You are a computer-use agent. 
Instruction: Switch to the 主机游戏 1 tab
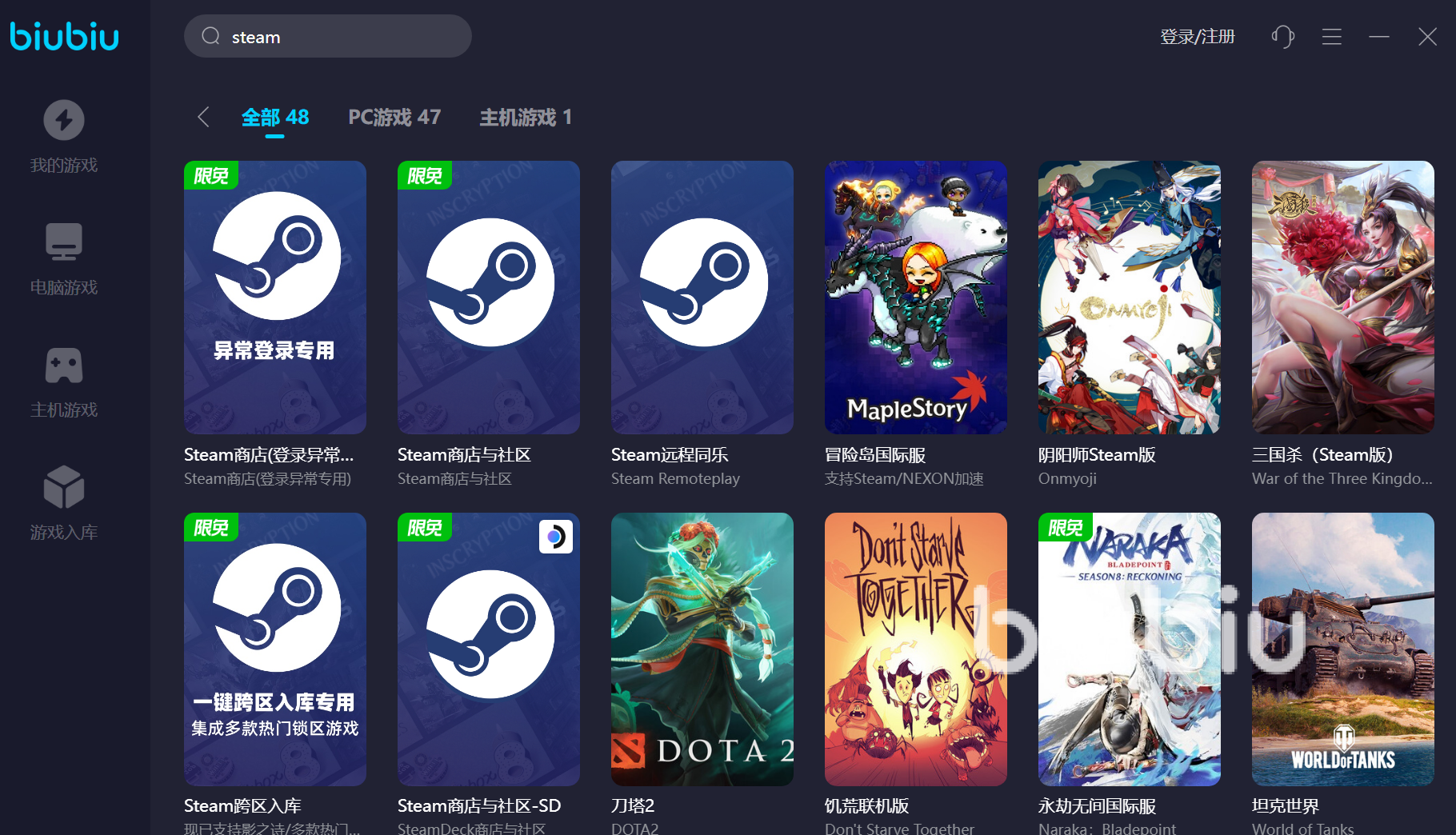526,118
